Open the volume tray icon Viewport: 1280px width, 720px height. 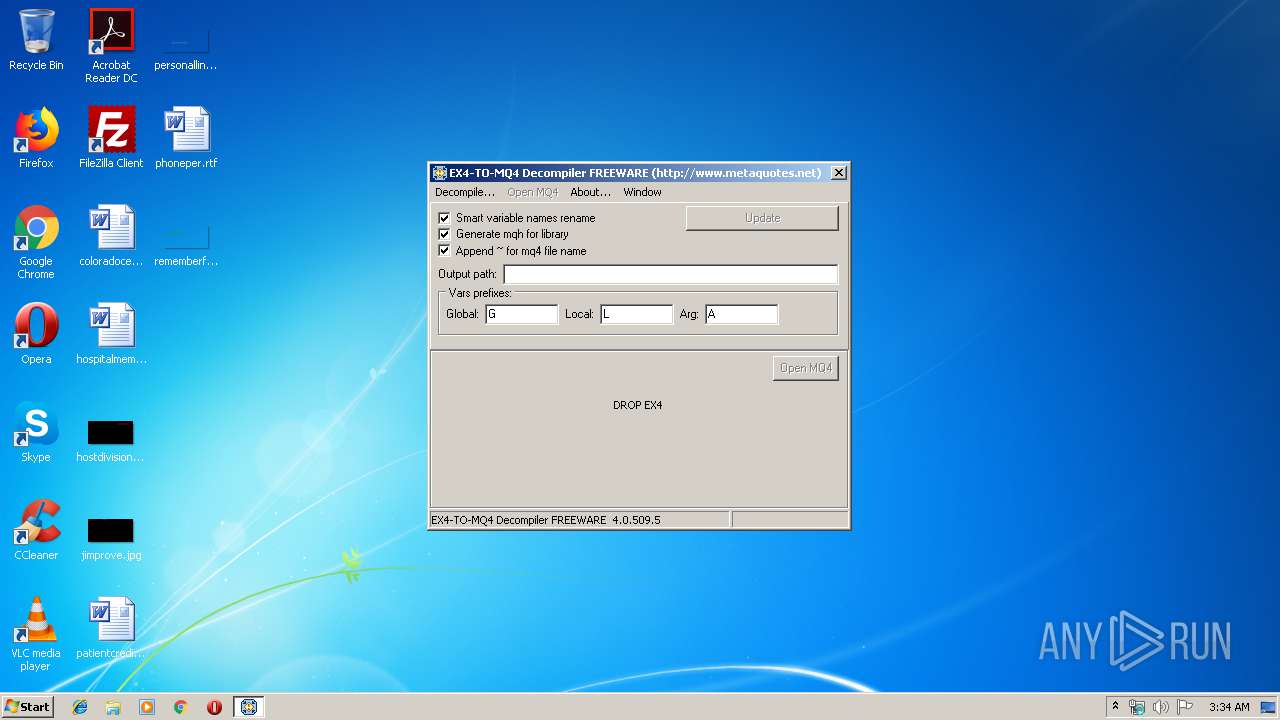pos(1160,707)
